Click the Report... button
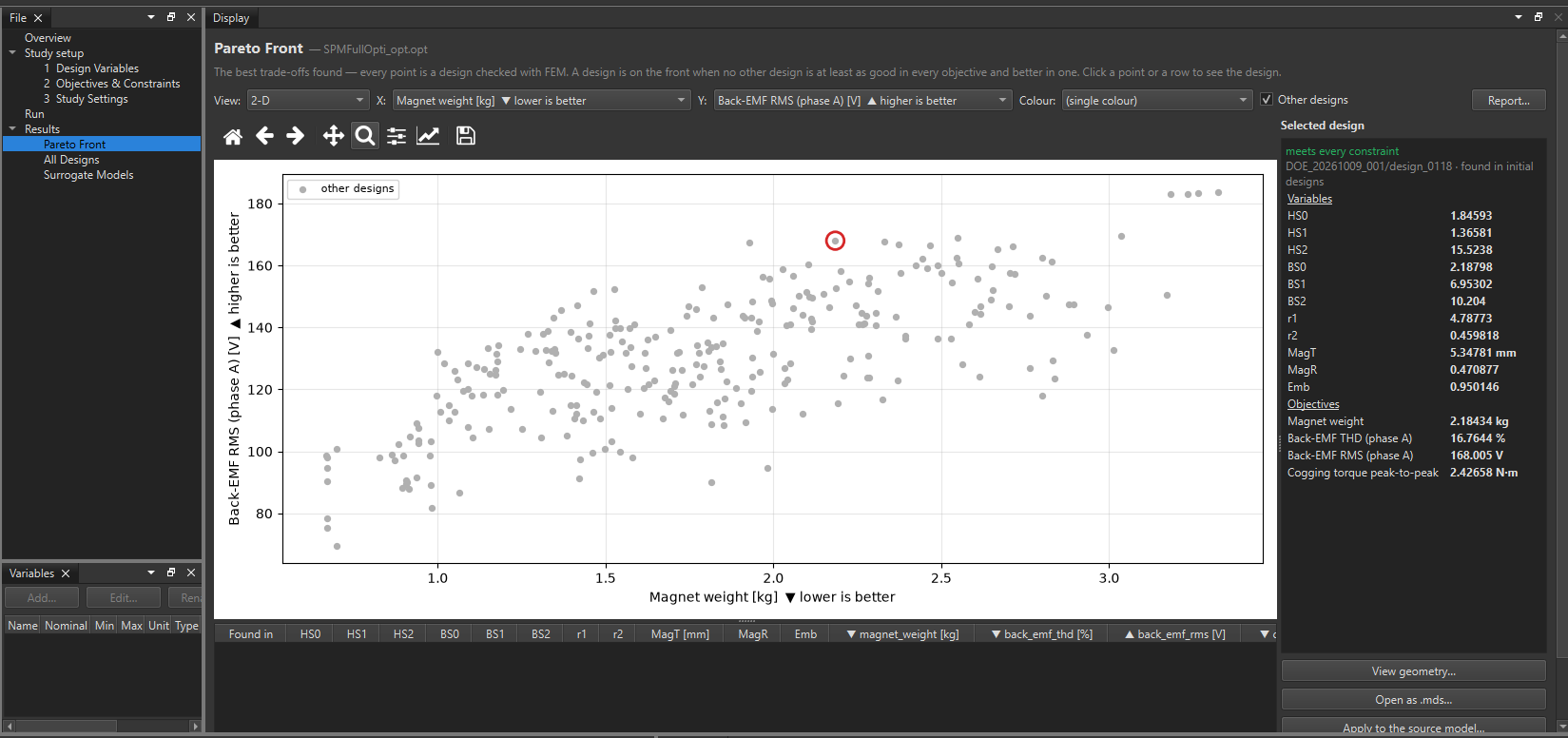 point(1509,100)
